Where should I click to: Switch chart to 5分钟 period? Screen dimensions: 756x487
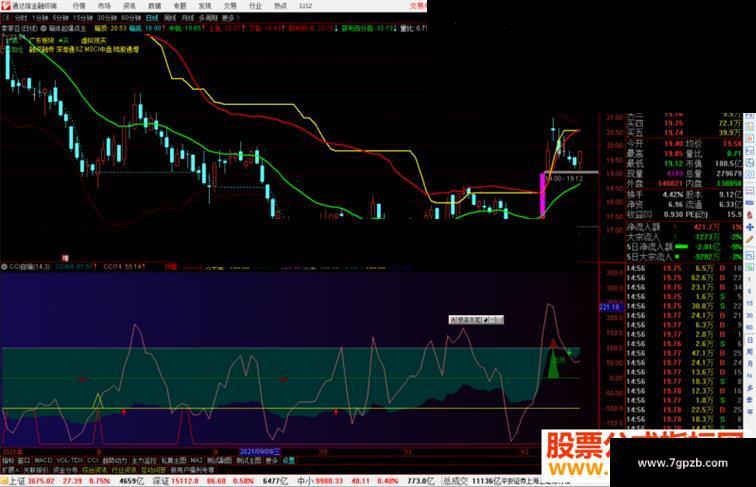click(x=60, y=18)
